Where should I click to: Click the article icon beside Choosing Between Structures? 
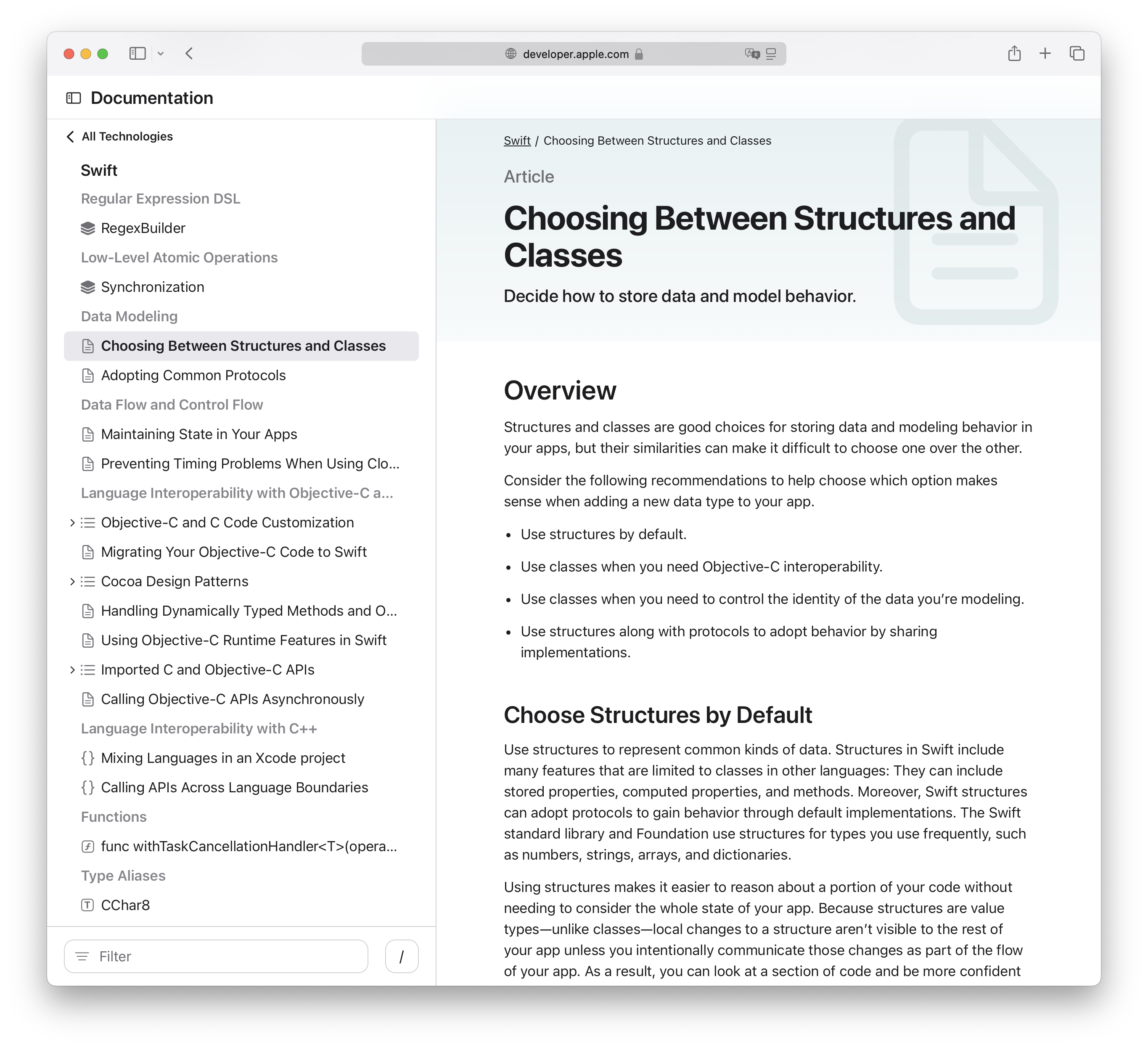click(88, 346)
